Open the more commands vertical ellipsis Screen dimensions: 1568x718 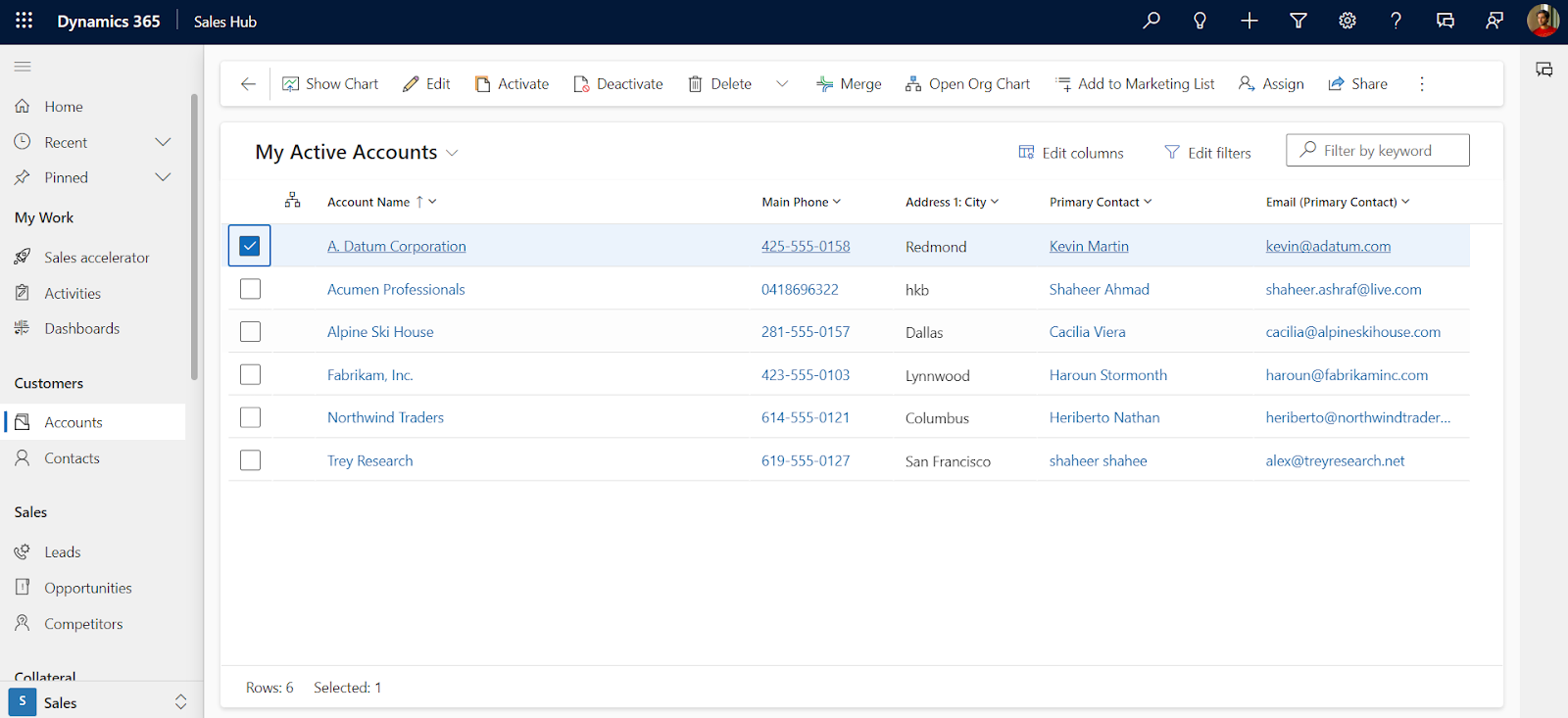click(1422, 84)
